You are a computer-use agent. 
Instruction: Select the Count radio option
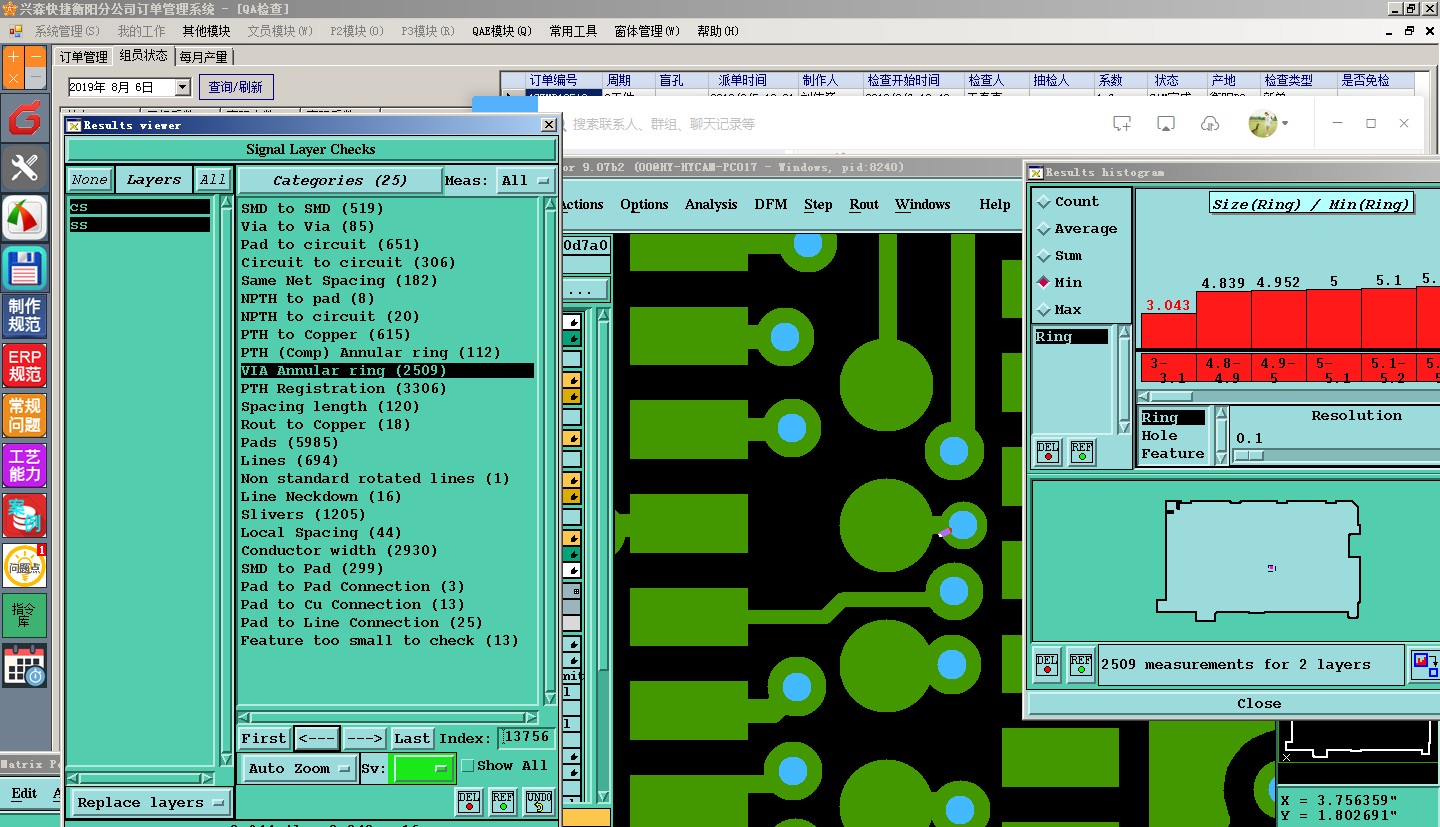point(1045,202)
